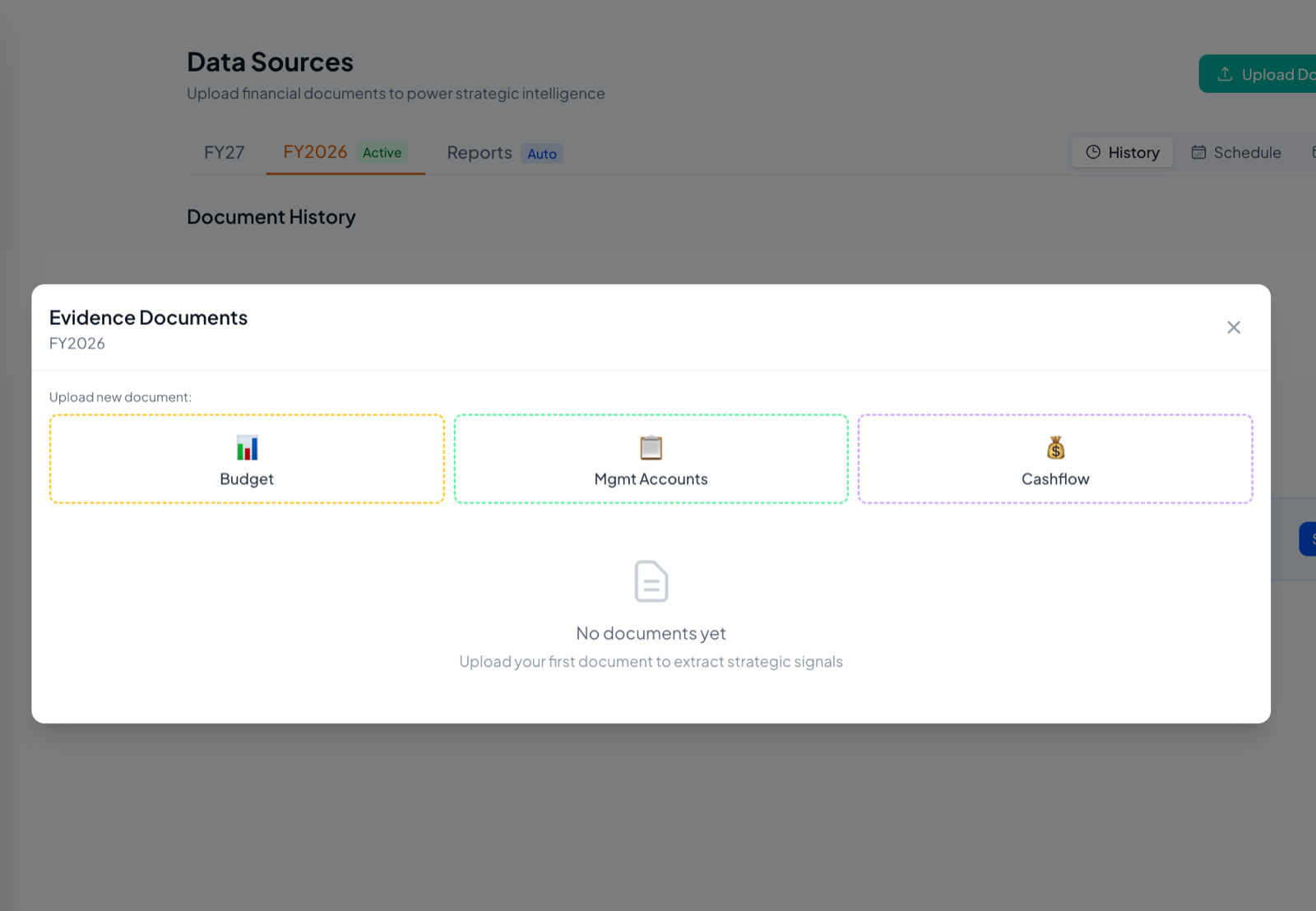Open document History view

pos(1121,152)
